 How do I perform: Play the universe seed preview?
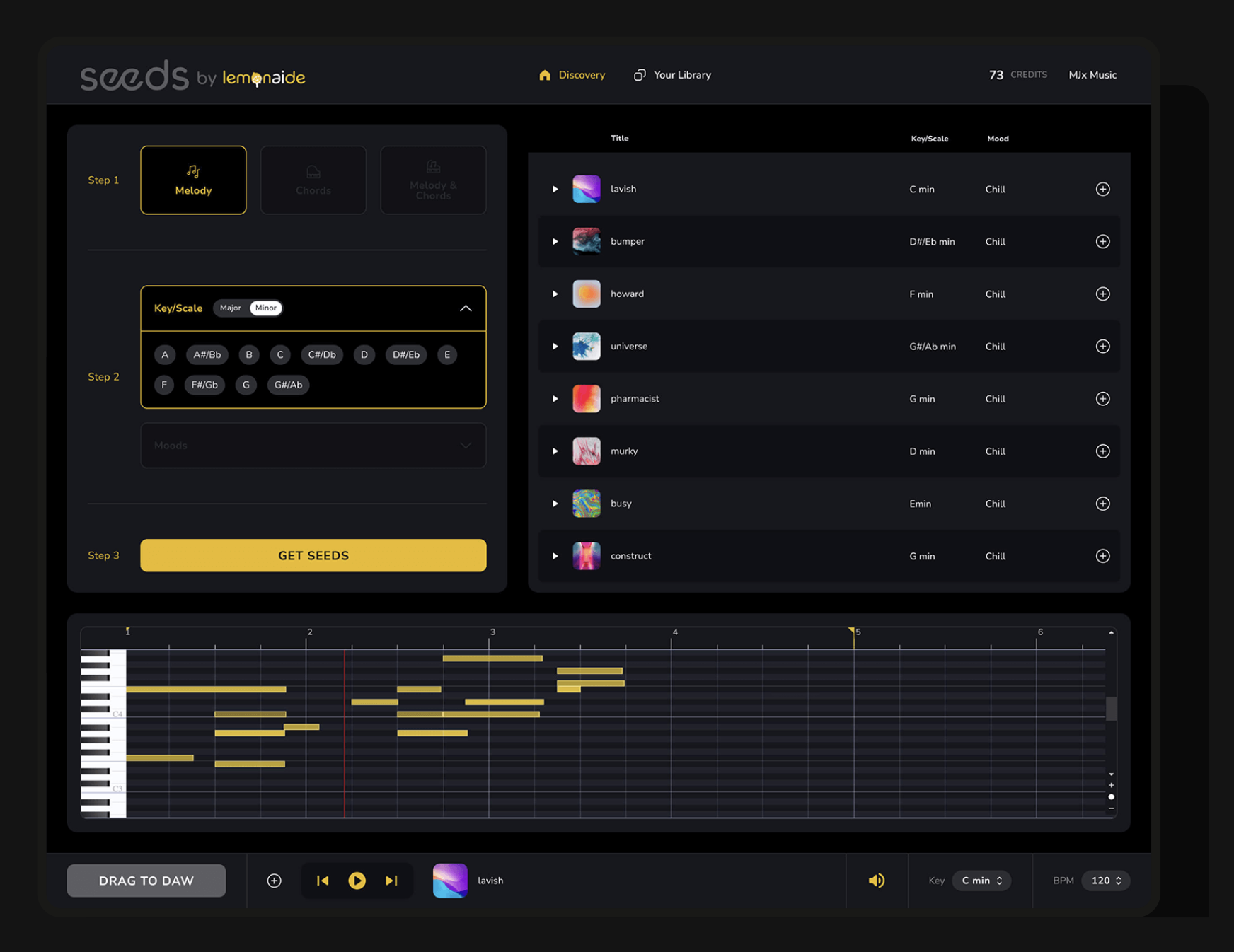click(x=555, y=346)
